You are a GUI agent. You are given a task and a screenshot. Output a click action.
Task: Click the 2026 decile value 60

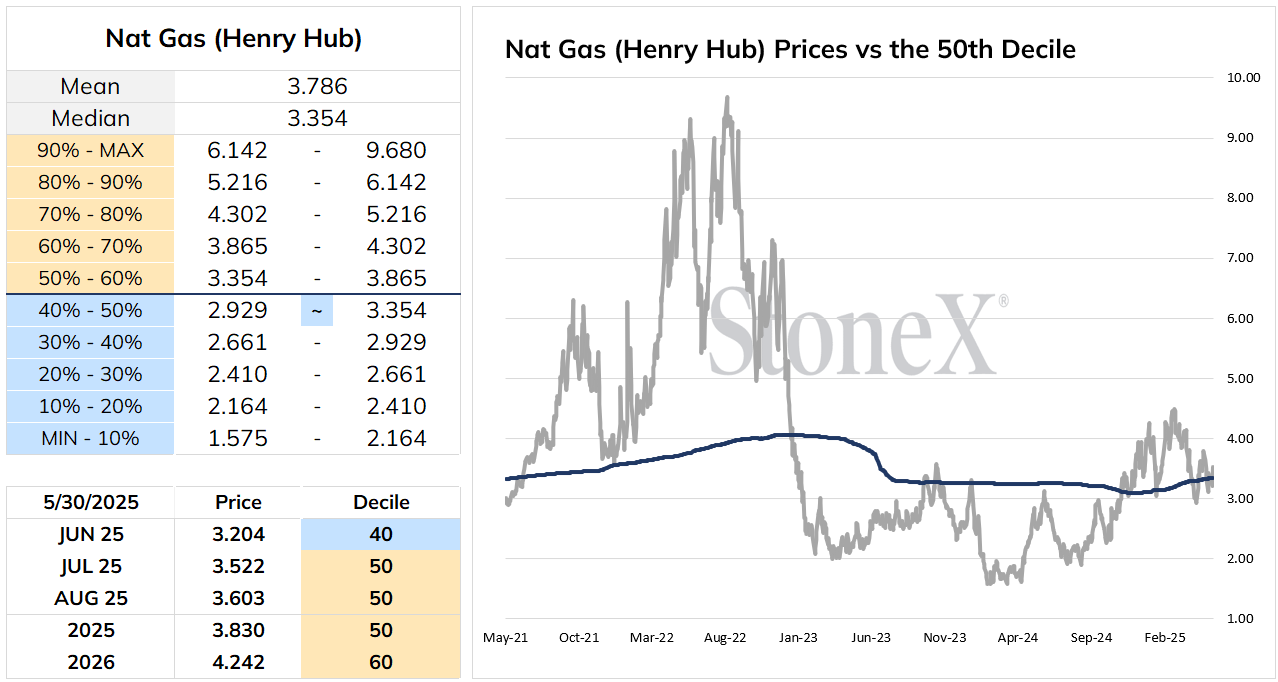click(380, 662)
